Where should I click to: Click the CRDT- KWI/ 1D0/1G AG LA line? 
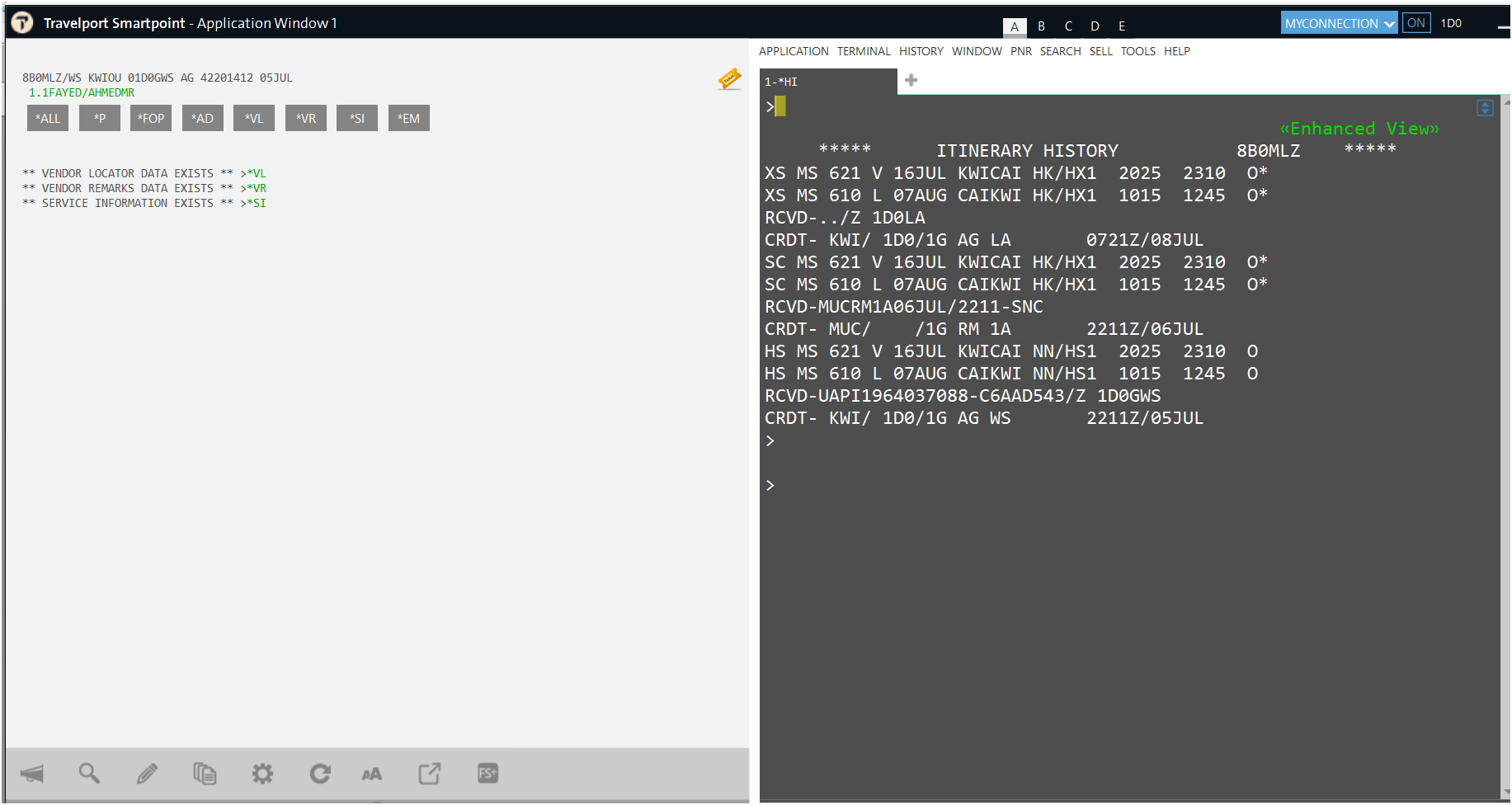pyautogui.click(x=984, y=240)
